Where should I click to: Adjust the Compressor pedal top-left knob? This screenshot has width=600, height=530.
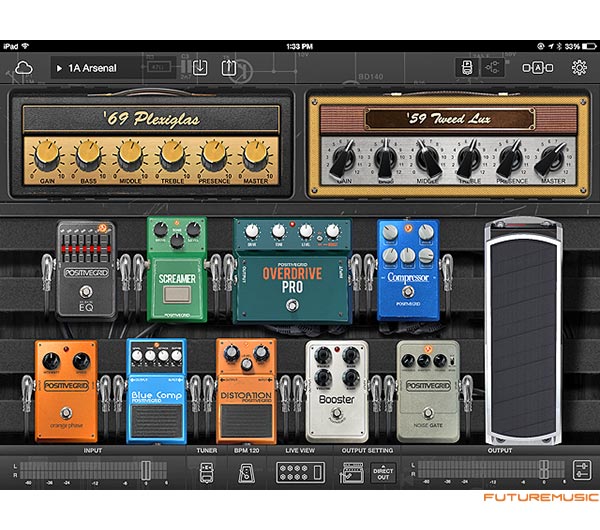pyautogui.click(x=390, y=232)
